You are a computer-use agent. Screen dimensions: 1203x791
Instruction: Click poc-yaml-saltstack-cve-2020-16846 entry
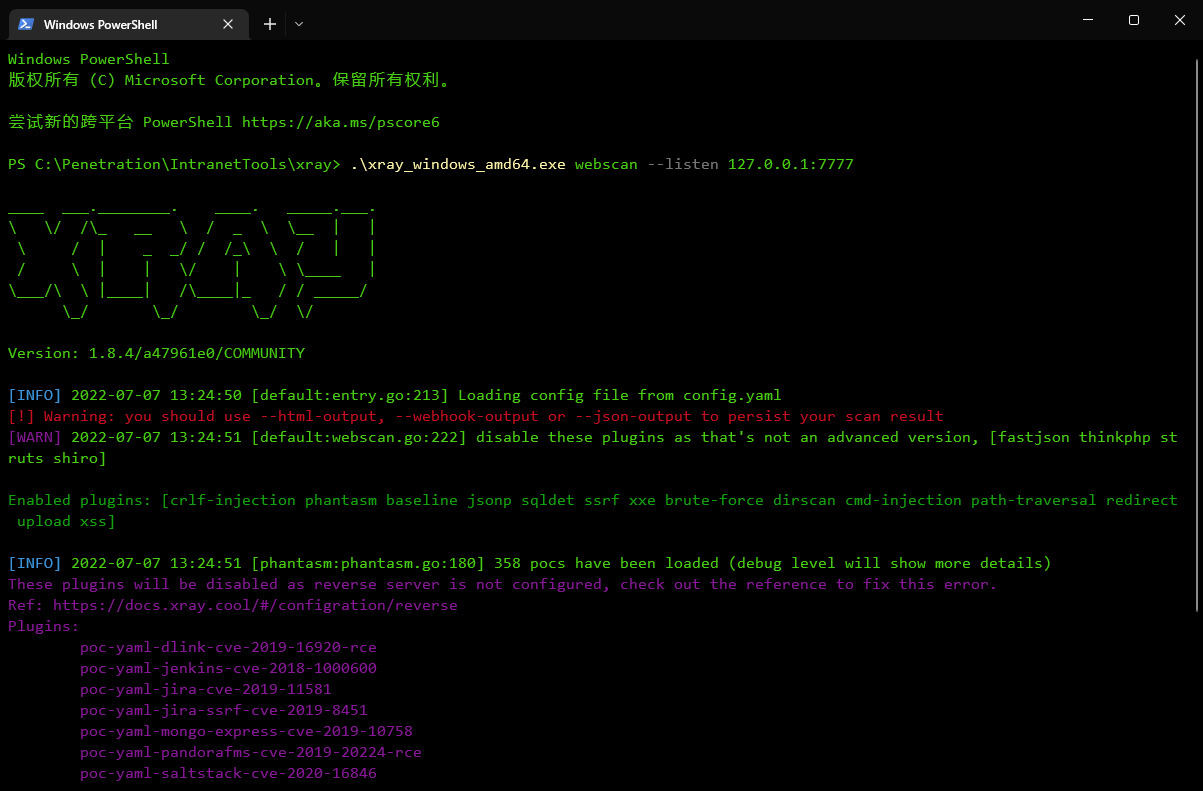tap(228, 773)
